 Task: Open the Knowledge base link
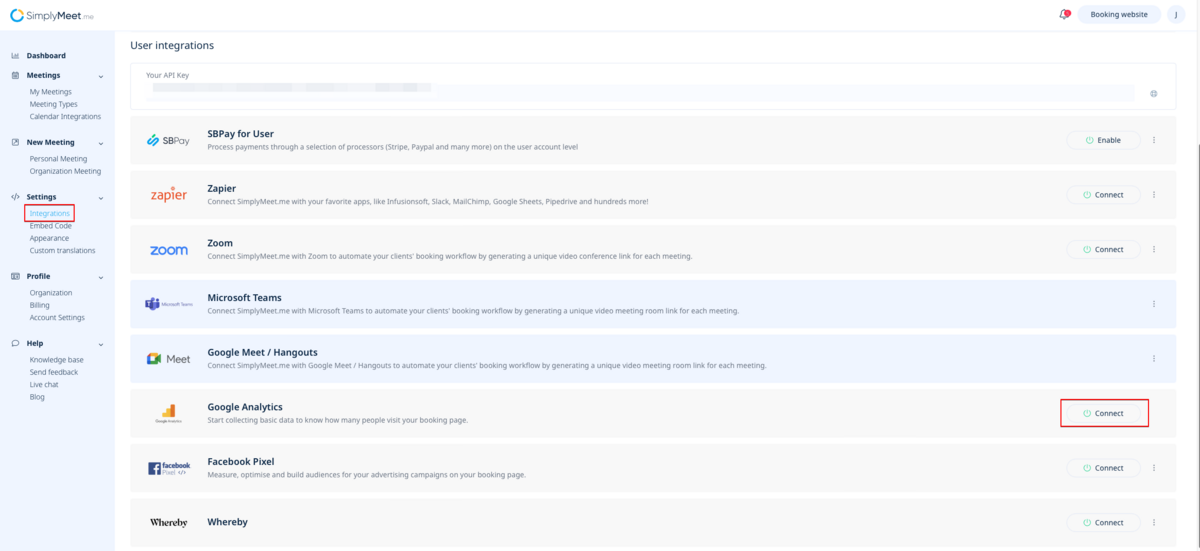(x=56, y=360)
